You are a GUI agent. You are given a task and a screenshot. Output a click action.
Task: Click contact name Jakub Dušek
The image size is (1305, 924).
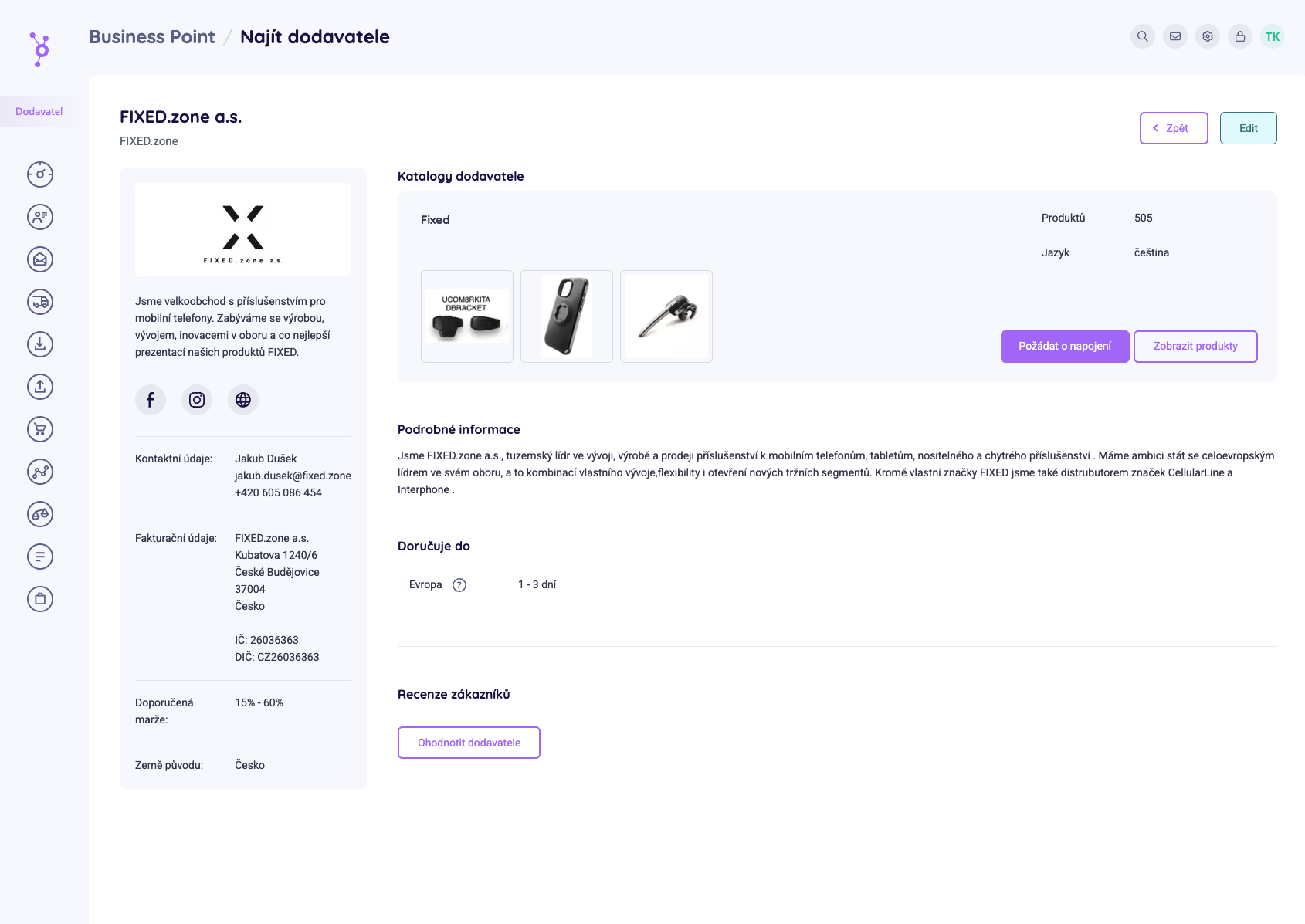(x=266, y=459)
